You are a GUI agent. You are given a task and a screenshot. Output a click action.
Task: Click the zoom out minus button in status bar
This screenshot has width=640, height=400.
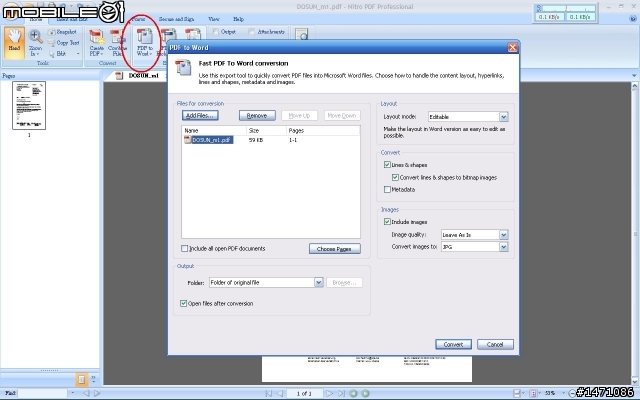pyautogui.click(x=572, y=393)
